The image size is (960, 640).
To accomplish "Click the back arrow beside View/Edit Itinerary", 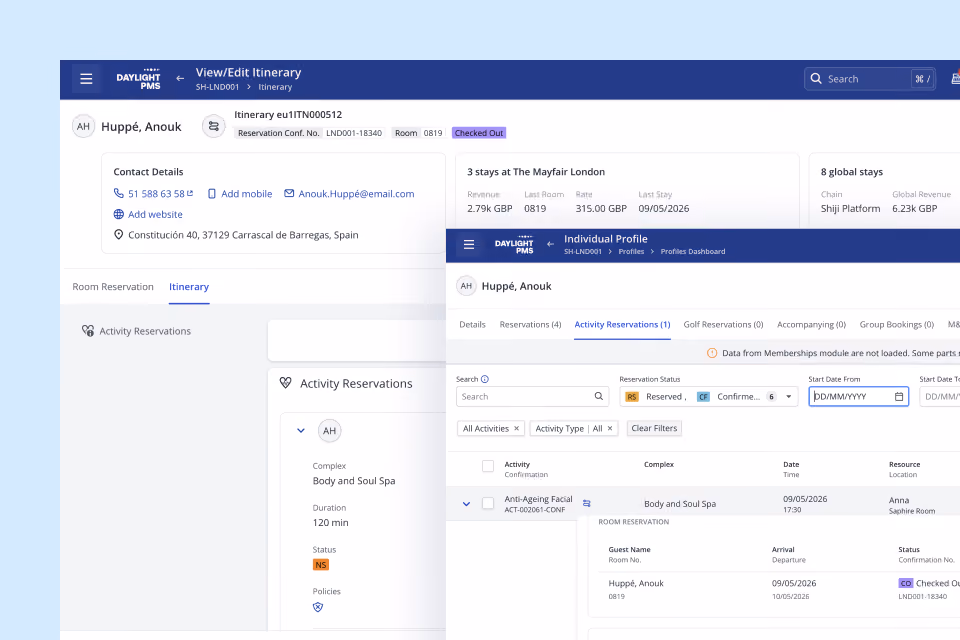I will coord(180,78).
